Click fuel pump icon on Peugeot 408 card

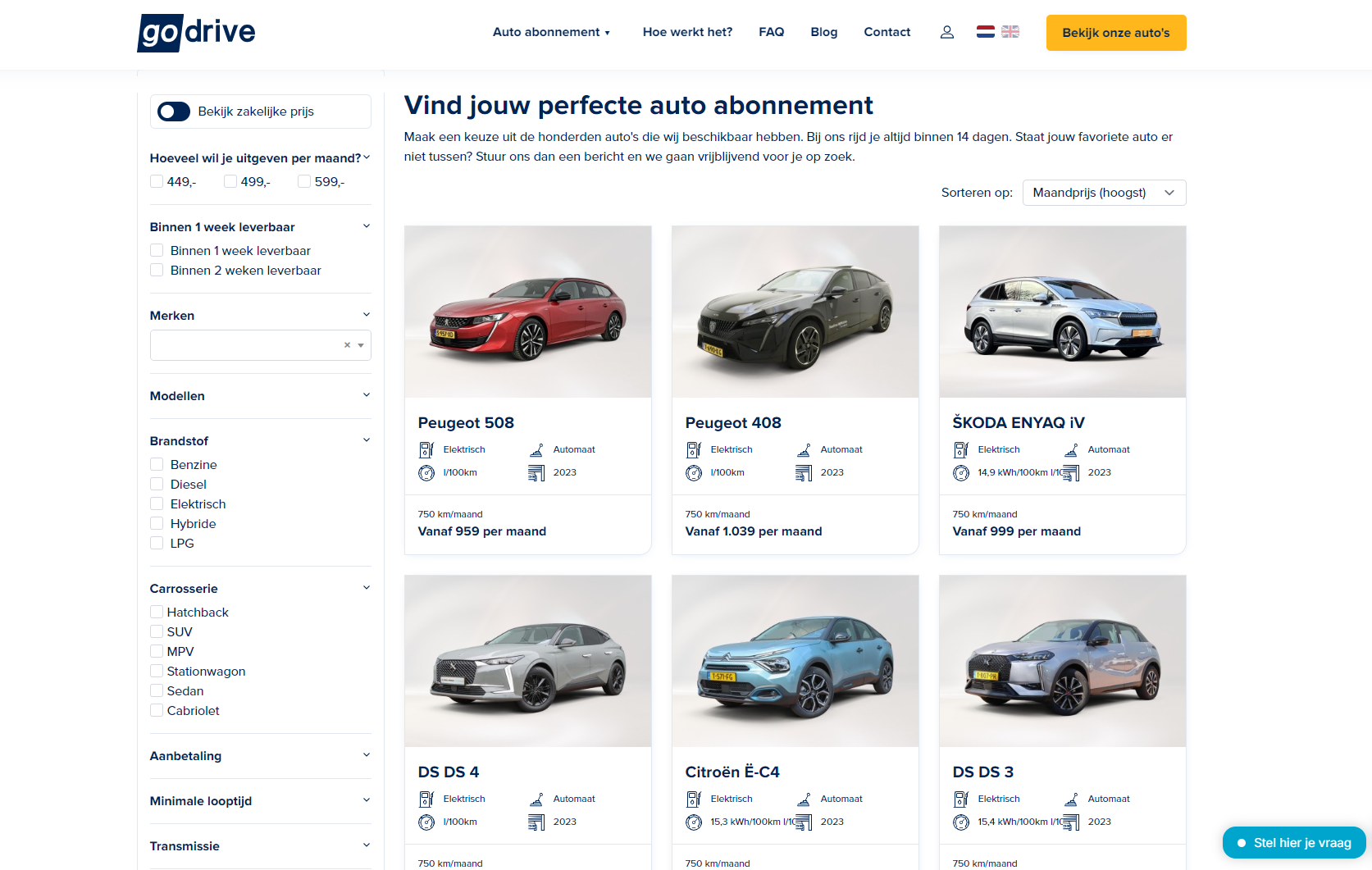click(694, 449)
